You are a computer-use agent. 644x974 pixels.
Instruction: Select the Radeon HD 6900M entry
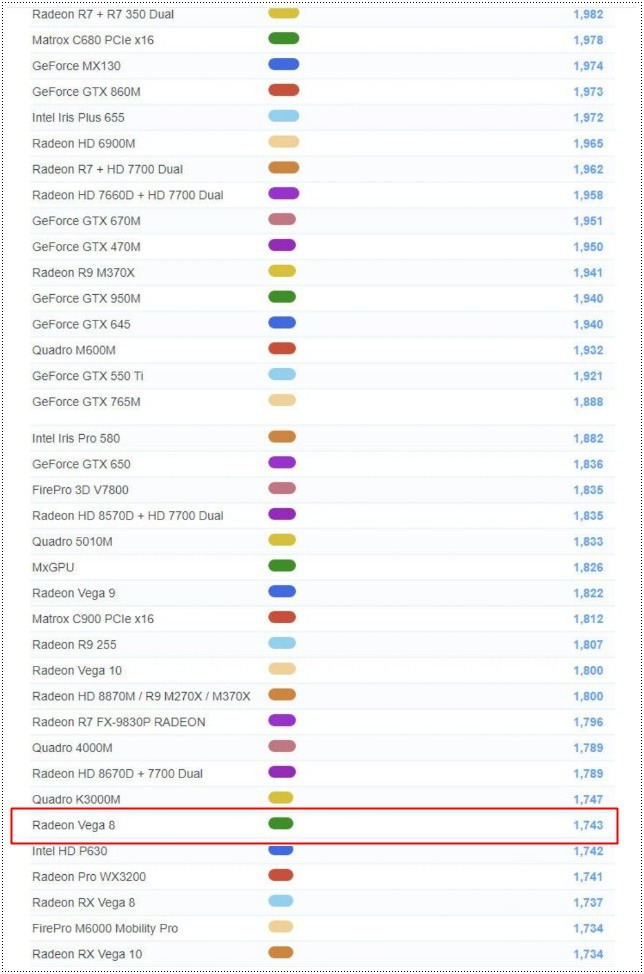pyautogui.click(x=84, y=143)
